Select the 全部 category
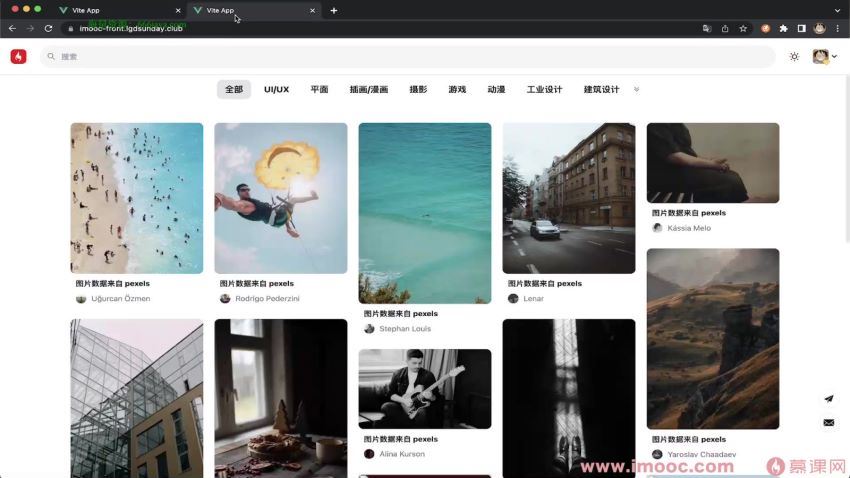This screenshot has height=478, width=850. [234, 89]
